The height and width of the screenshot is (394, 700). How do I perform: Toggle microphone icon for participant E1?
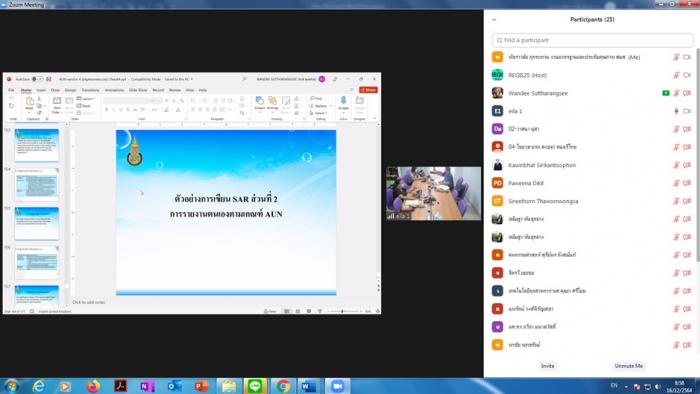click(676, 111)
